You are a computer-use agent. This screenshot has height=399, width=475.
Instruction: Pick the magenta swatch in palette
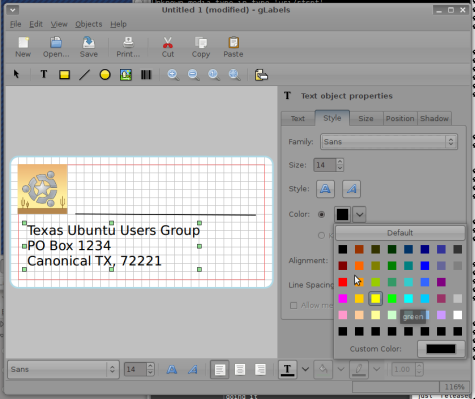click(343, 299)
